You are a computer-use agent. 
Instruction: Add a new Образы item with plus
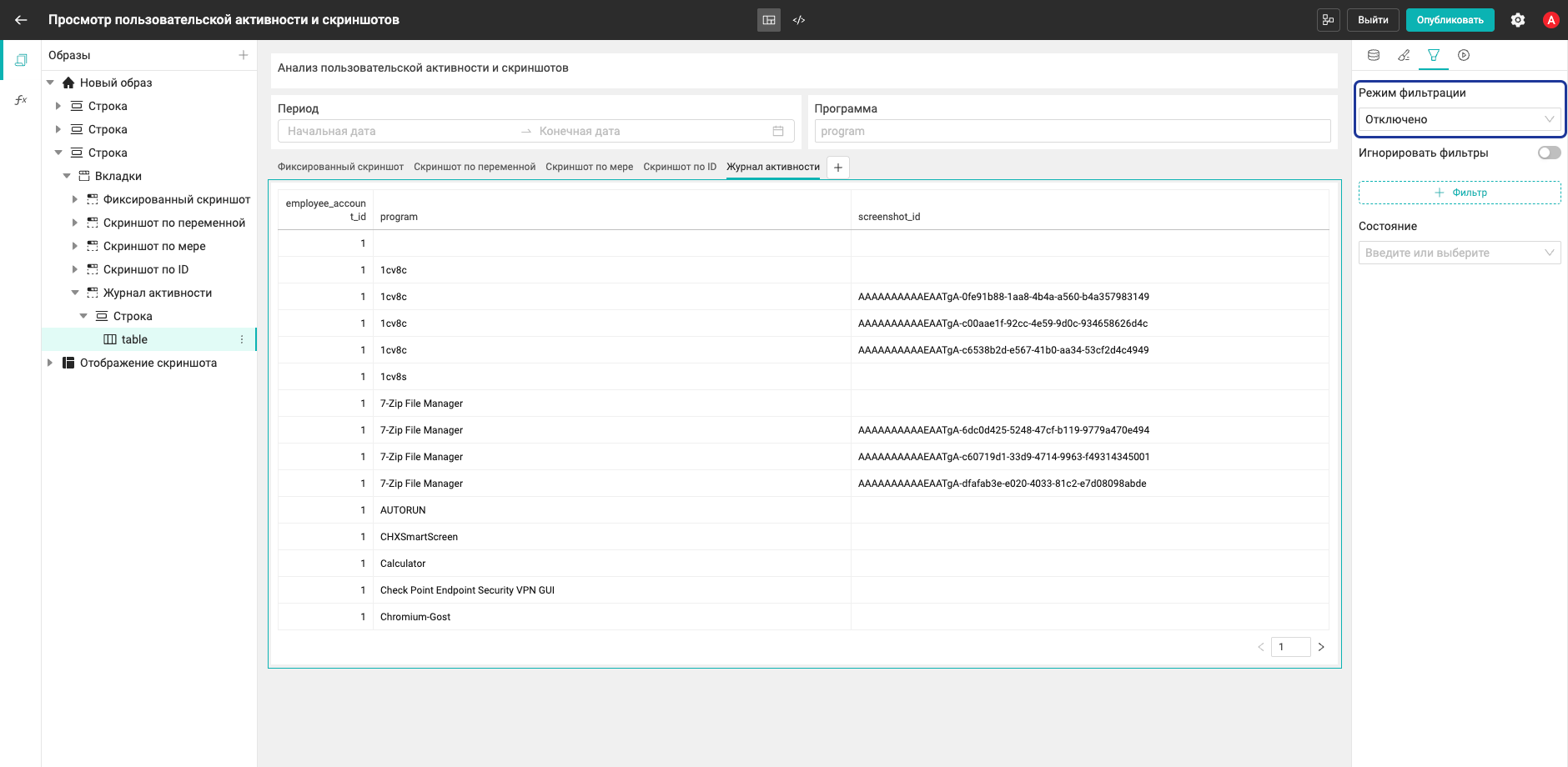click(244, 55)
